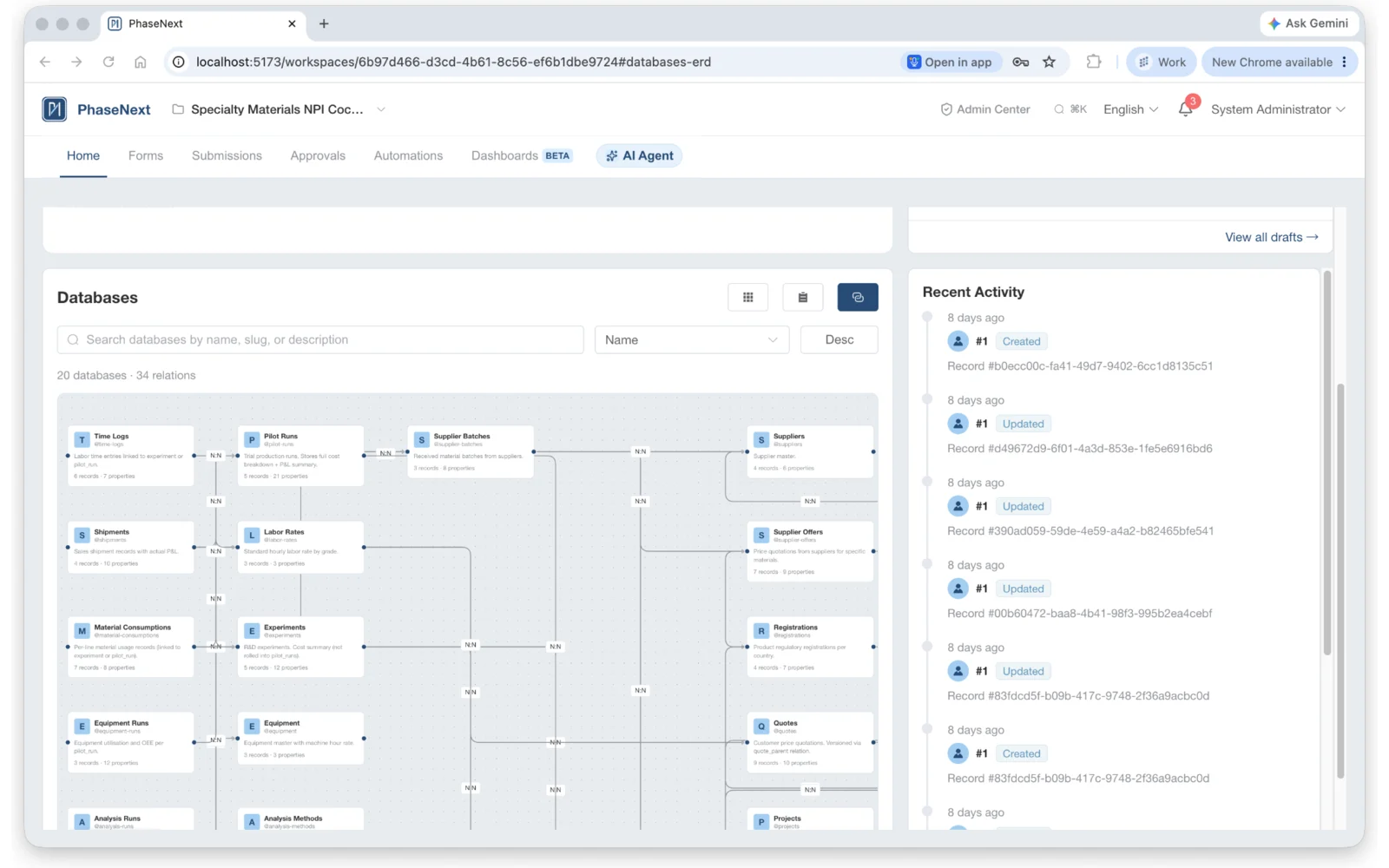
Task: Select the Suppliers database card
Action: [810, 451]
